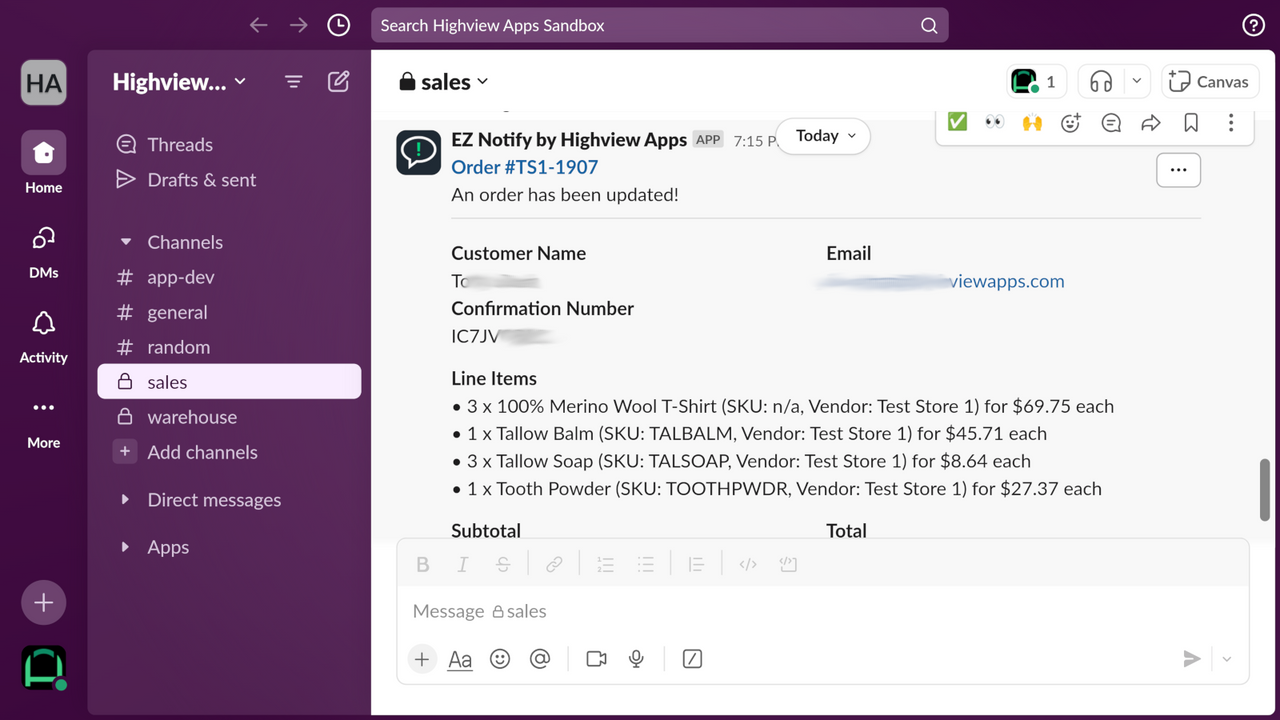1280x720 pixels.
Task: Open the huddle options chevron
Action: pyautogui.click(x=1137, y=82)
